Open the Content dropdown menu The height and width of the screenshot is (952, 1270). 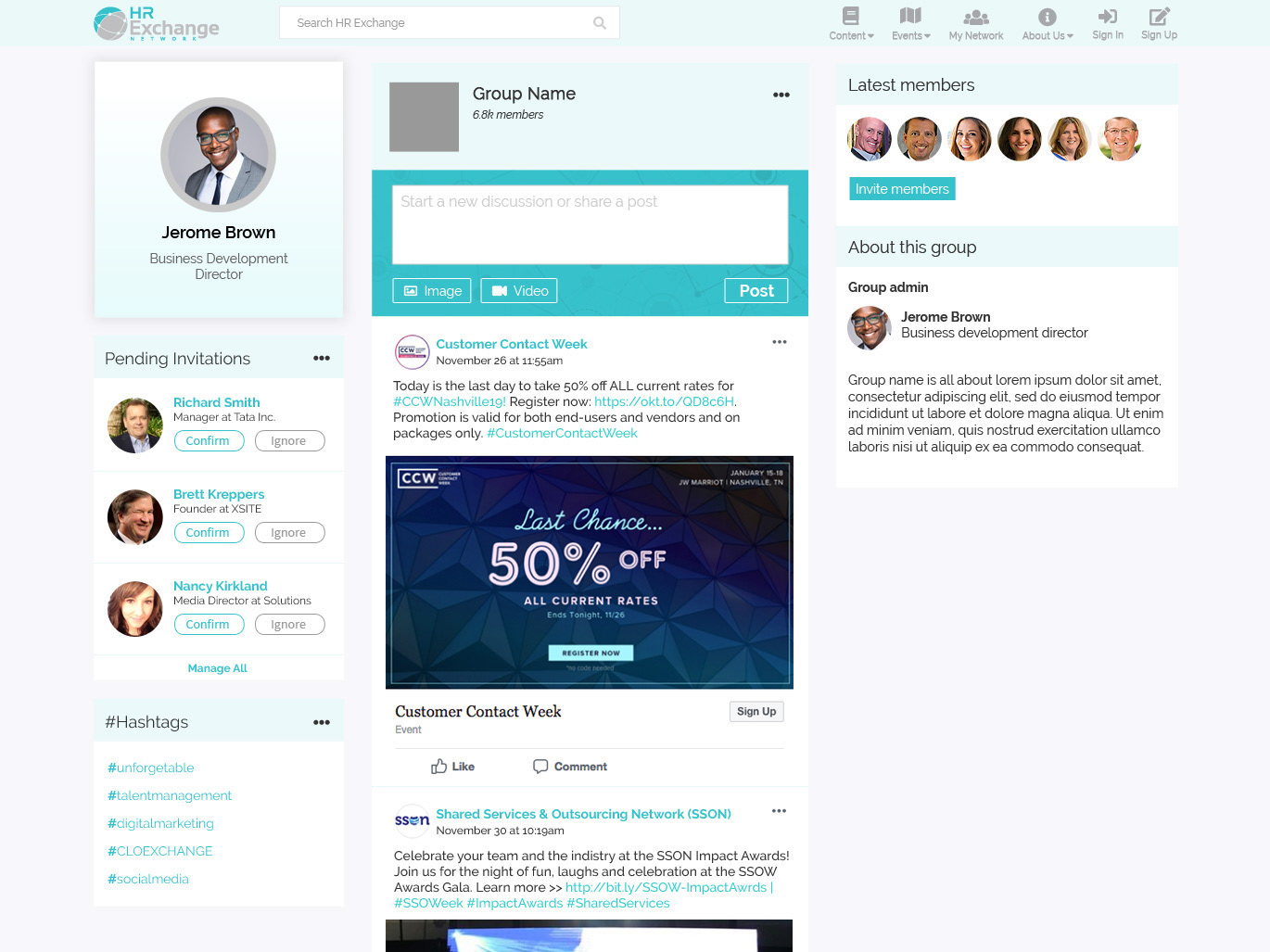pyautogui.click(x=851, y=24)
